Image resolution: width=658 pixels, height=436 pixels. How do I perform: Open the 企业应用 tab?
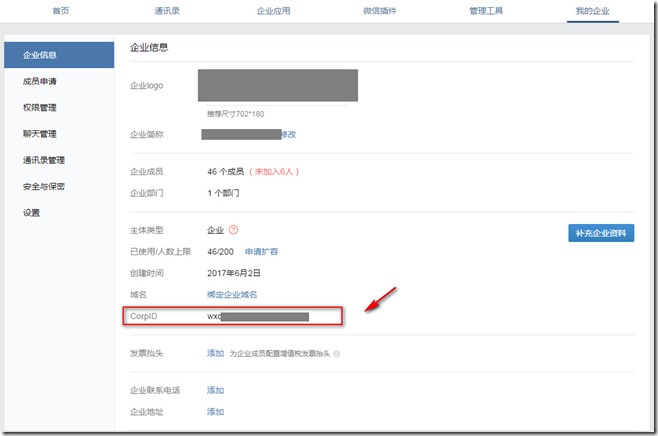tap(273, 10)
